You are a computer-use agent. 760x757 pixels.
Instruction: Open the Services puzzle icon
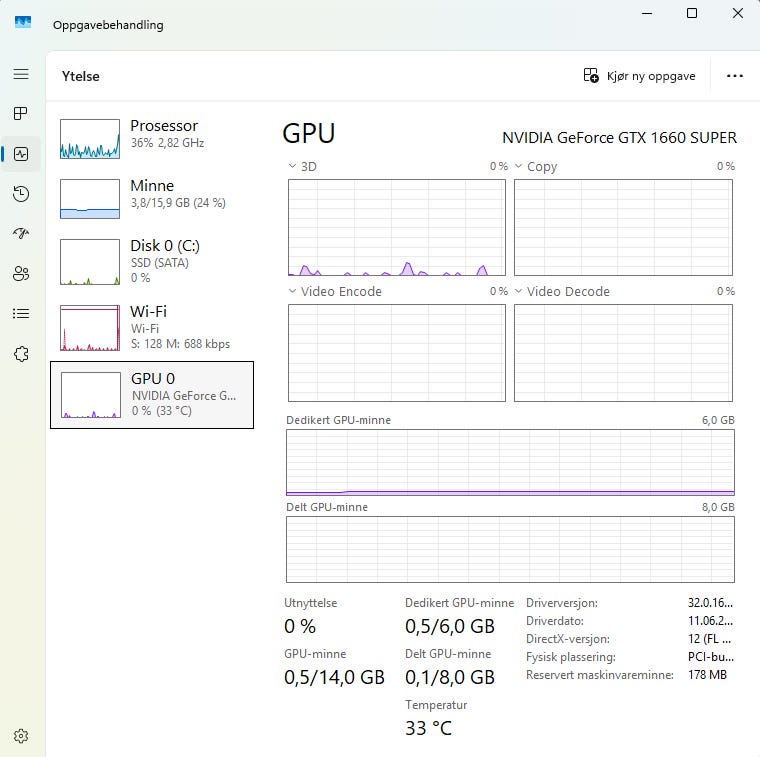pyautogui.click(x=21, y=354)
